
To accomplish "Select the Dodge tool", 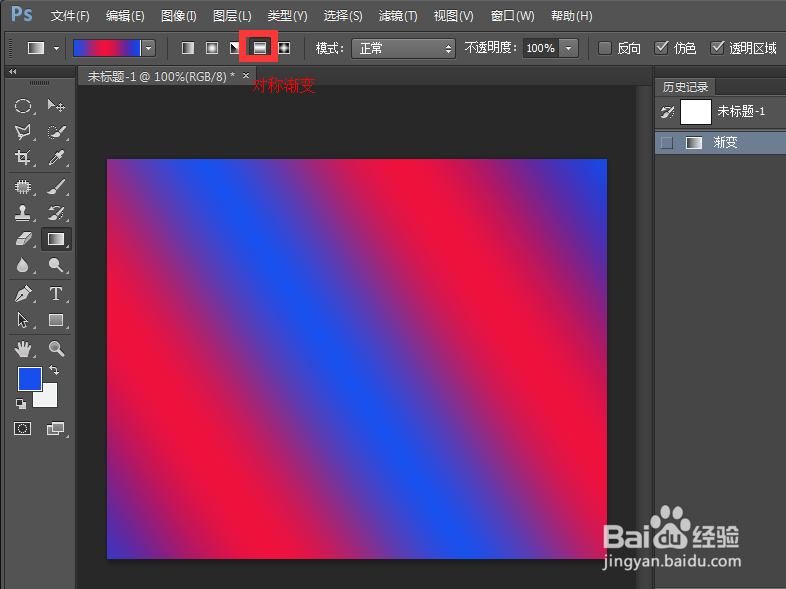I will point(56,265).
